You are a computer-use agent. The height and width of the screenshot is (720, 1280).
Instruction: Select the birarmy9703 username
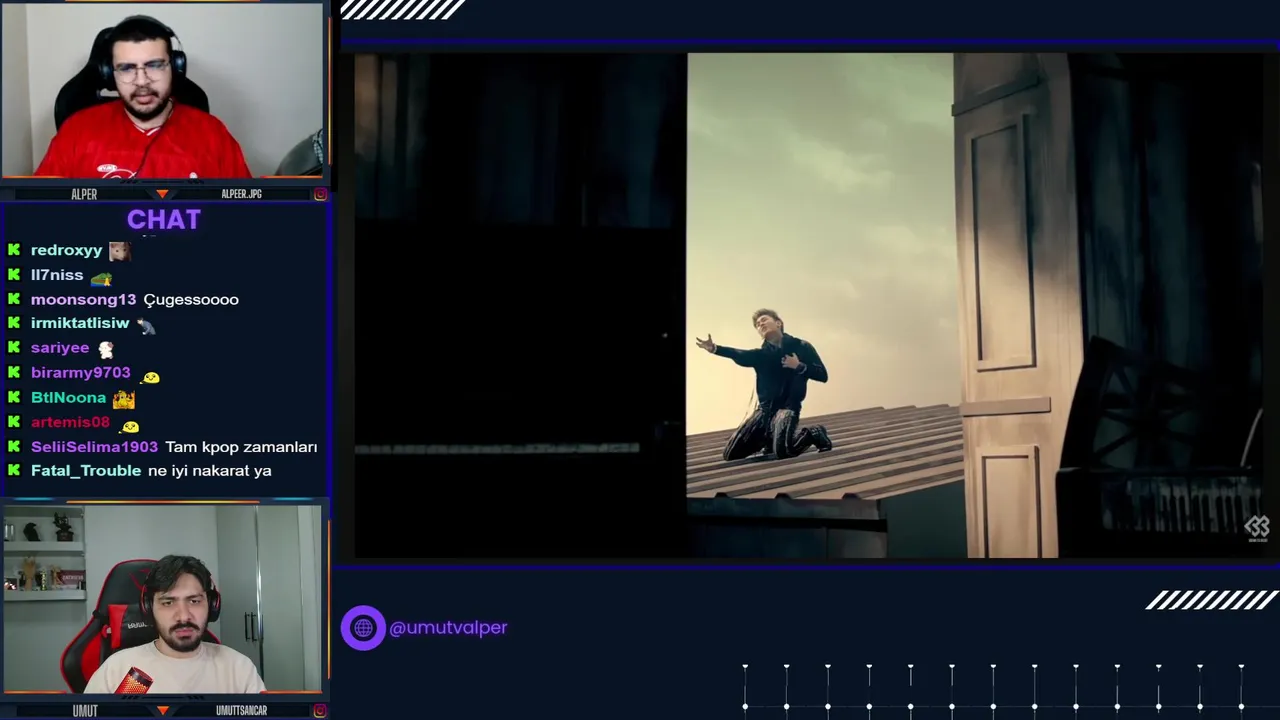click(80, 372)
